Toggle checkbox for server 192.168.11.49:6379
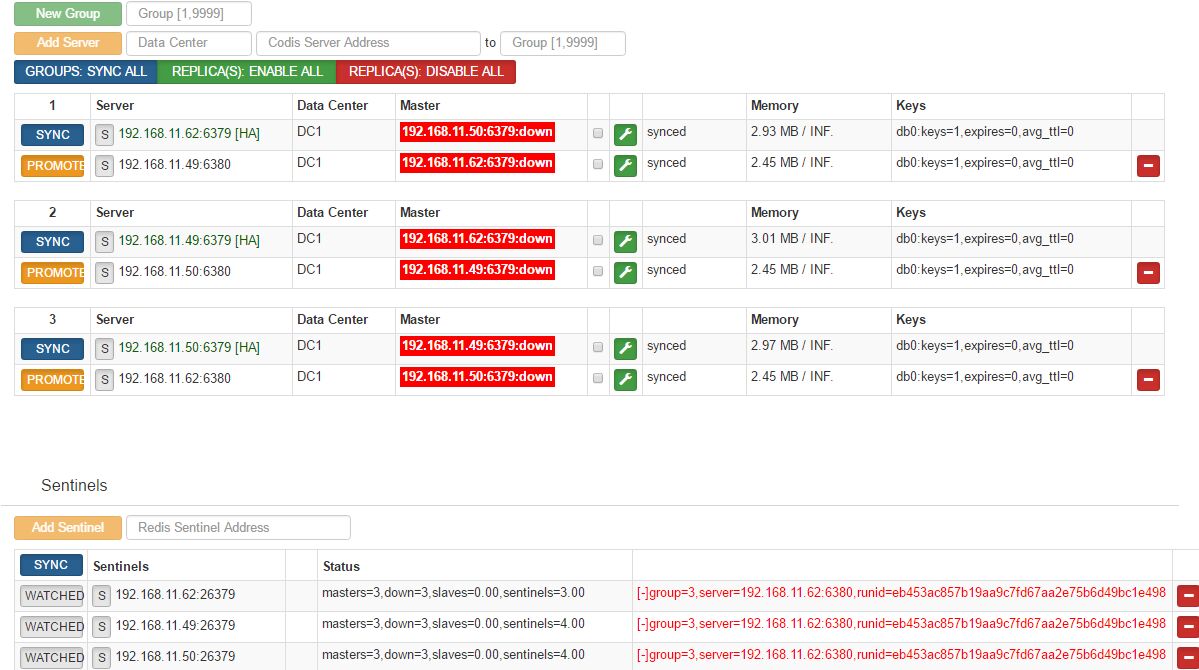 (x=598, y=240)
